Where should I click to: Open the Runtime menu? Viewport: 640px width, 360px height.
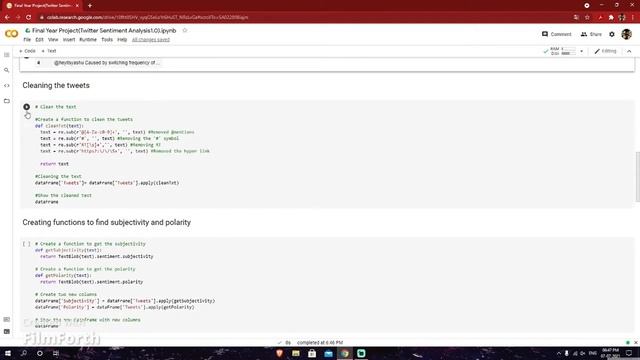[88, 40]
